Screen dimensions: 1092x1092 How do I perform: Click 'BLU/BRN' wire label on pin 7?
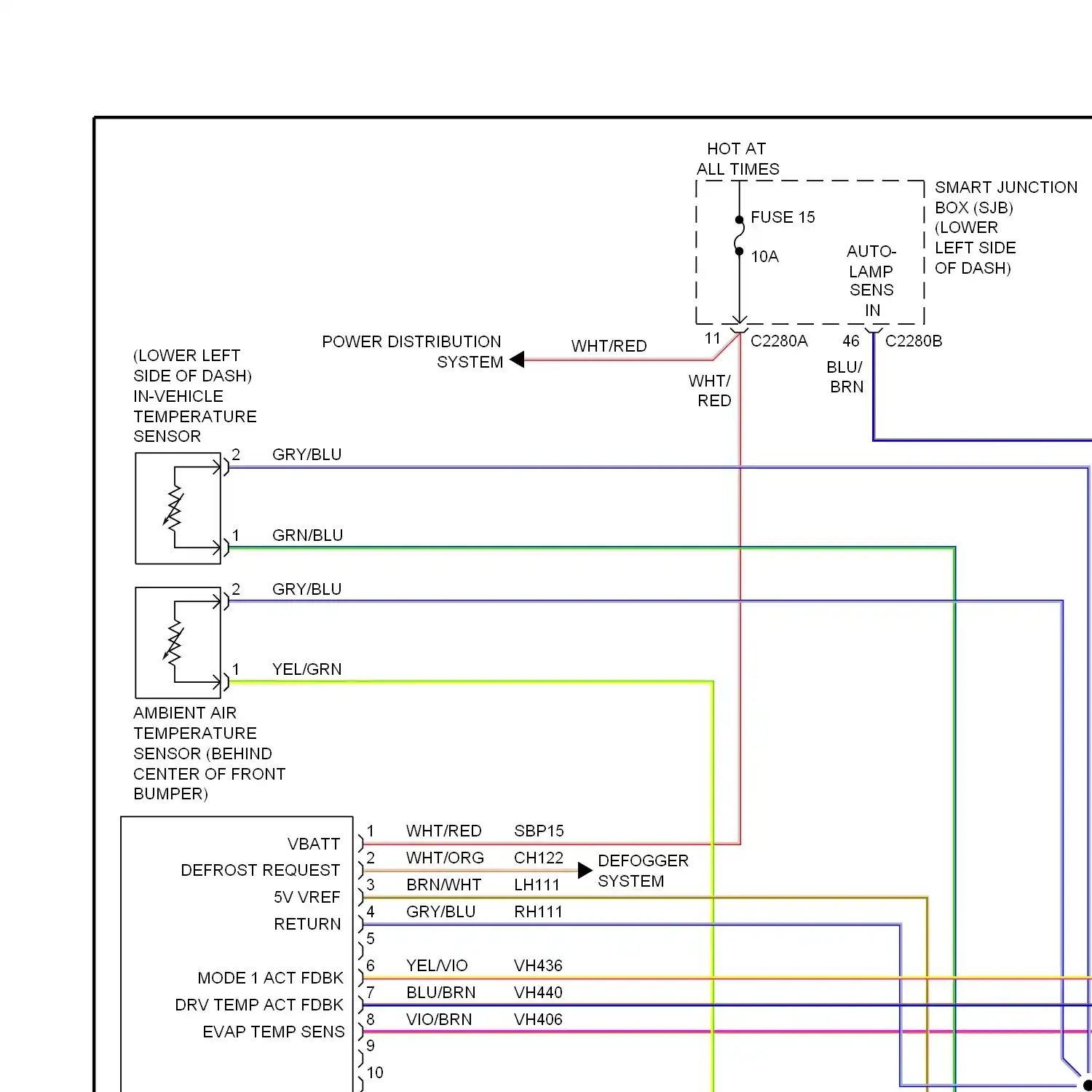[x=441, y=992]
